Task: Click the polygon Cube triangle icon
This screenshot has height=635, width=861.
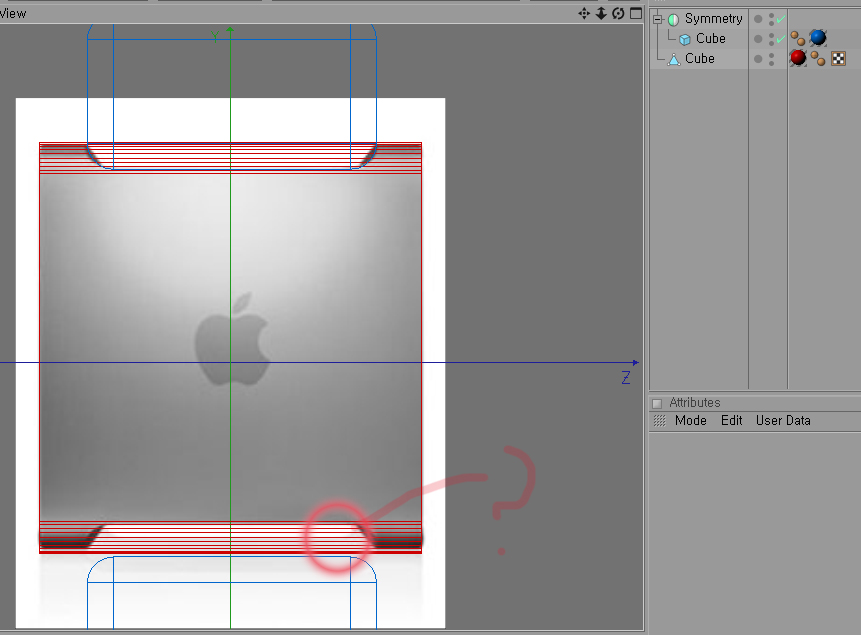Action: tap(674, 59)
